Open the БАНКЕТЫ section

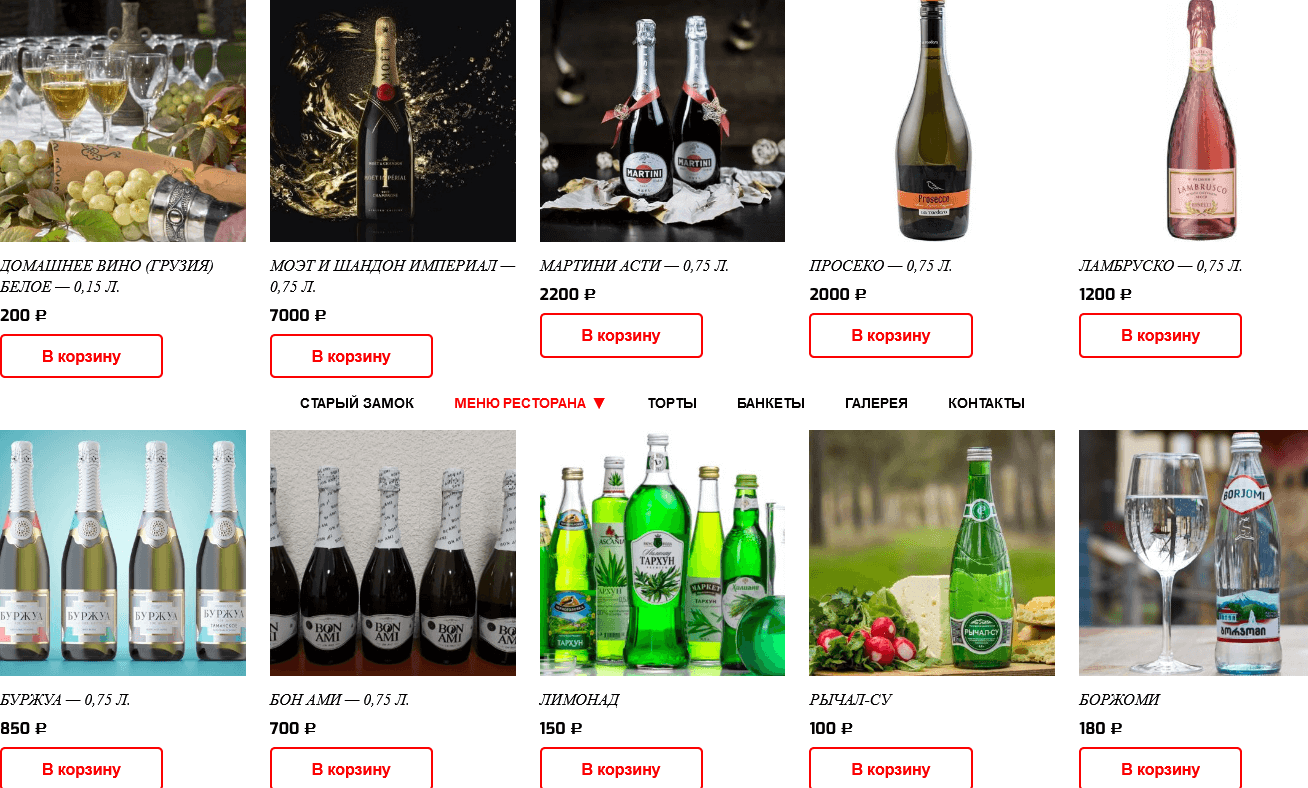pyautogui.click(x=771, y=403)
